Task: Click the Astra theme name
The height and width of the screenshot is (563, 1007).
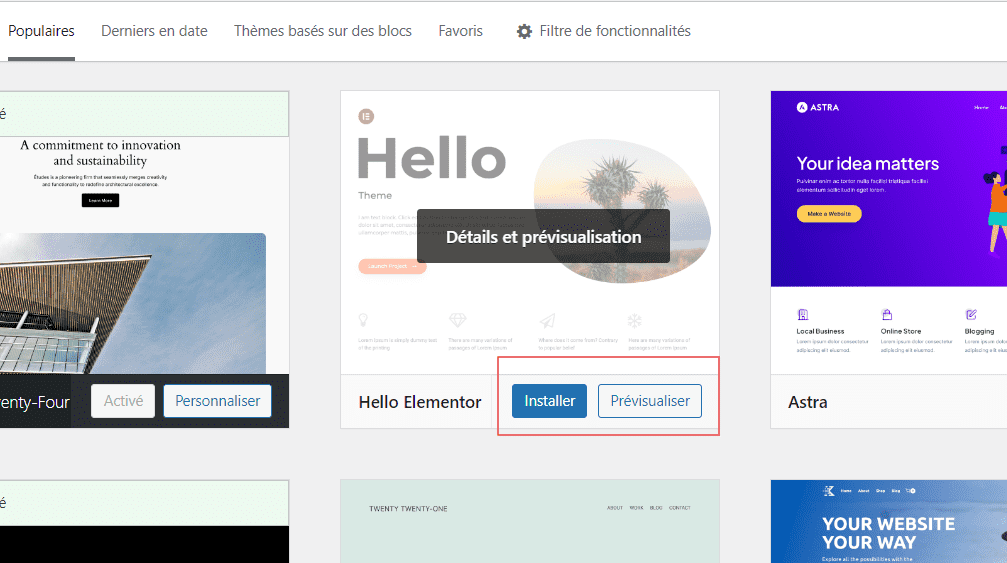Action: pyautogui.click(x=808, y=402)
